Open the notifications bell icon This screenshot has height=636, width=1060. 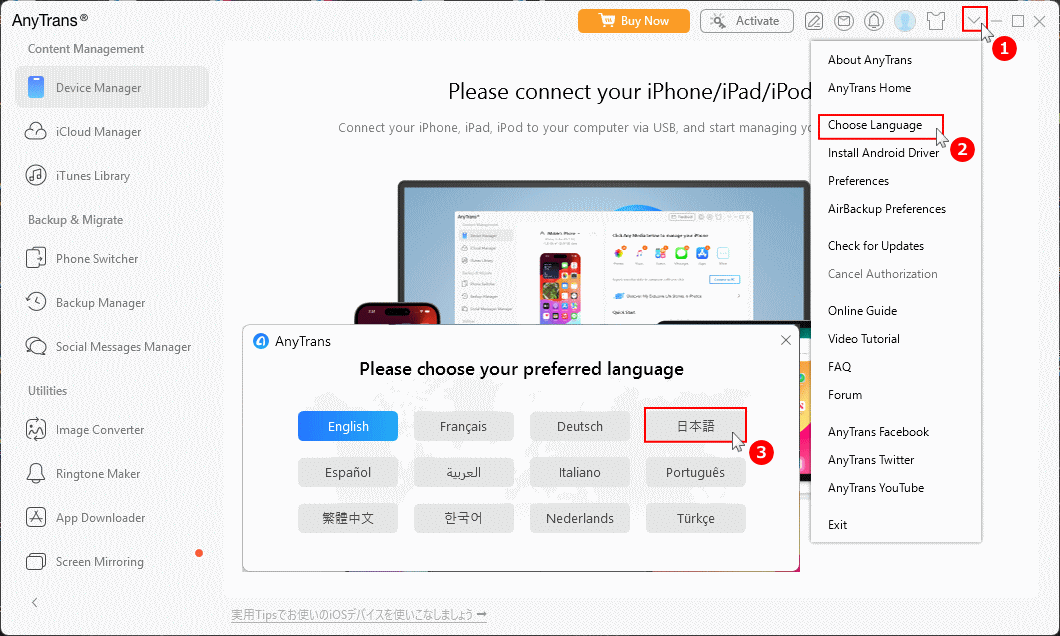coord(874,21)
